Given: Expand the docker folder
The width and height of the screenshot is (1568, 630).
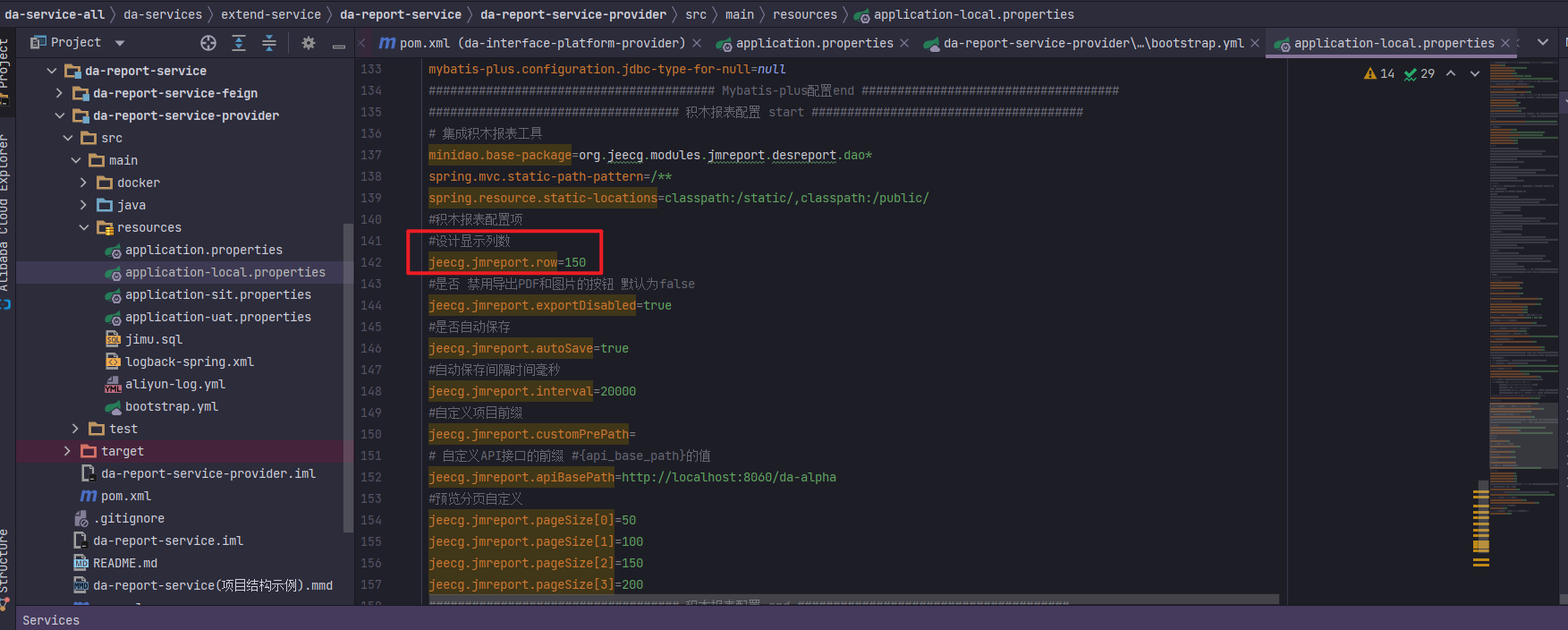Looking at the screenshot, I should (84, 183).
